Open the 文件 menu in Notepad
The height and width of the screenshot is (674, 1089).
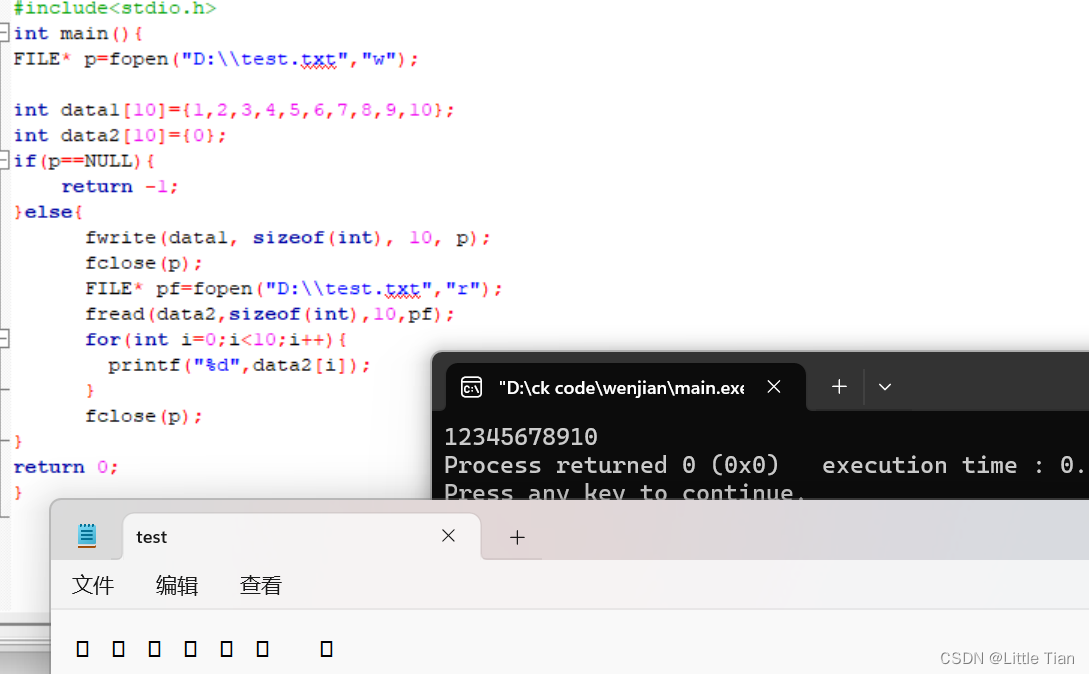coord(93,585)
